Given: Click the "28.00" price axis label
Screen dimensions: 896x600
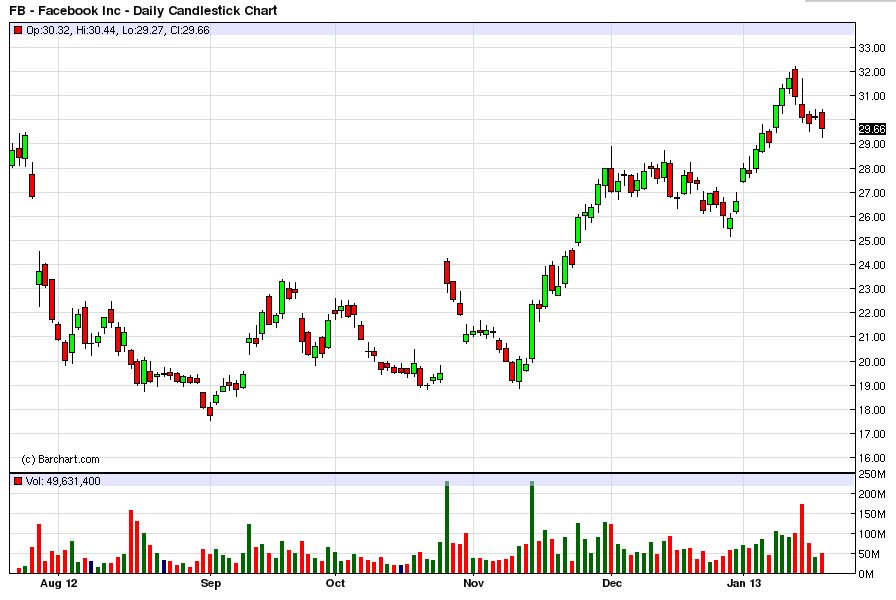Looking at the screenshot, I should coord(872,169).
